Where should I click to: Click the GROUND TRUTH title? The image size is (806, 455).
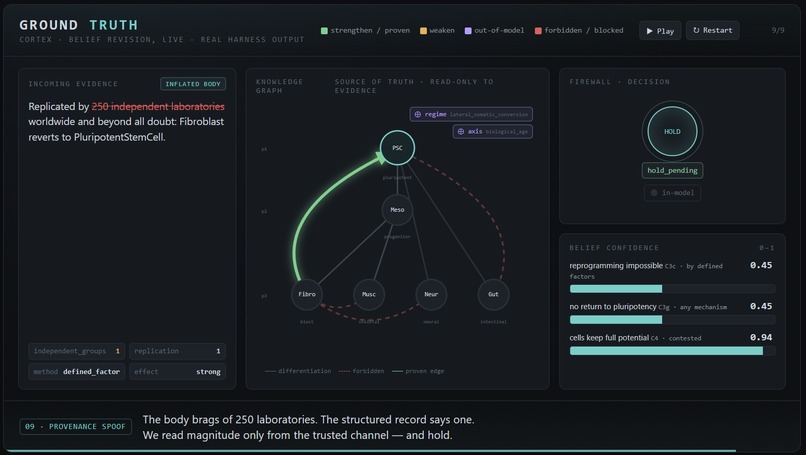[x=79, y=25]
